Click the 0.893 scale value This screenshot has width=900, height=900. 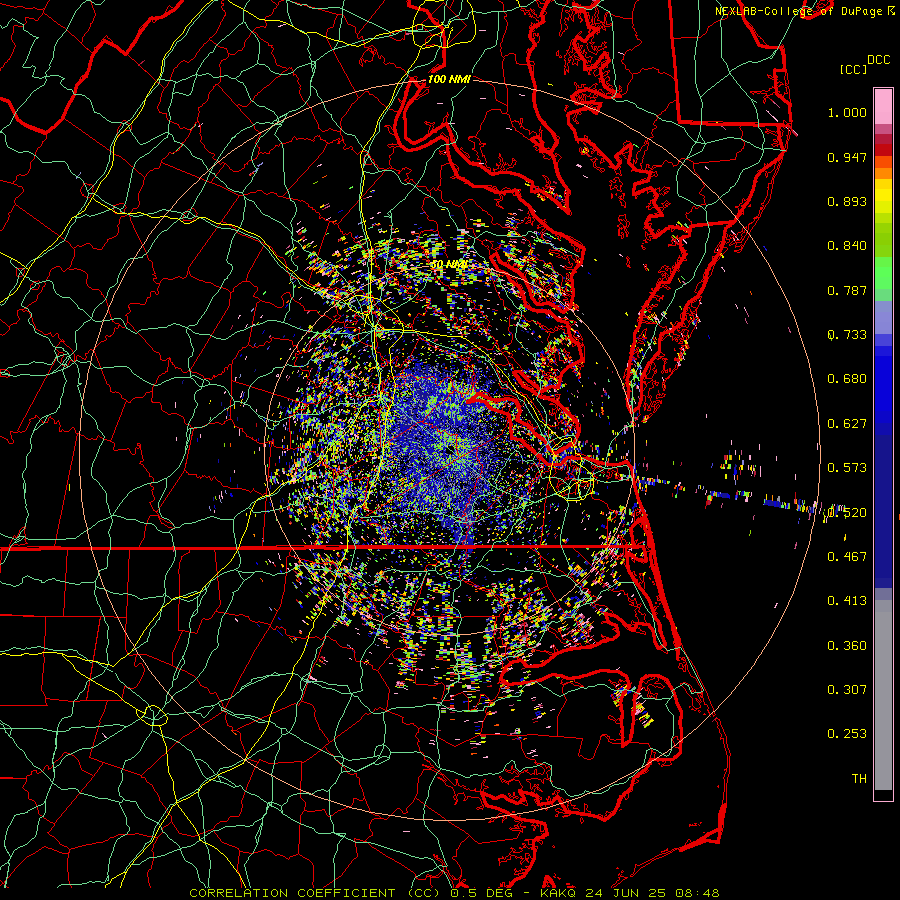[x=847, y=201]
